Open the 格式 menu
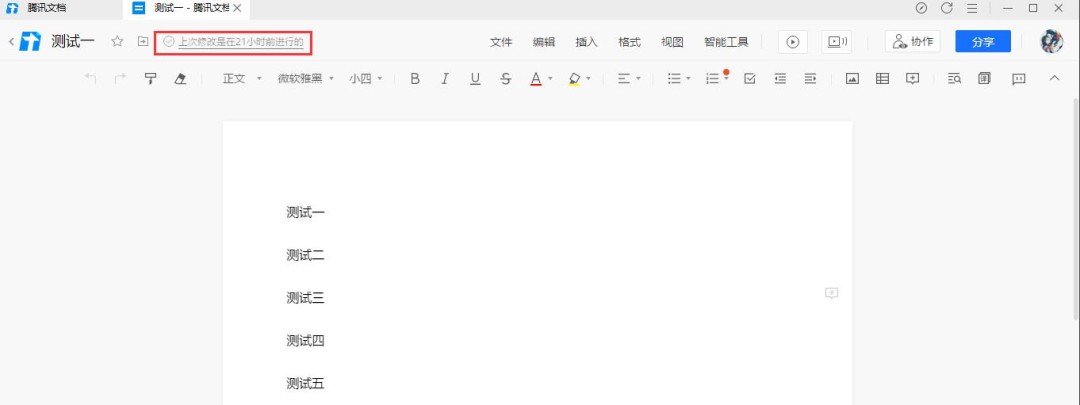The width and height of the screenshot is (1080, 405). pos(629,42)
